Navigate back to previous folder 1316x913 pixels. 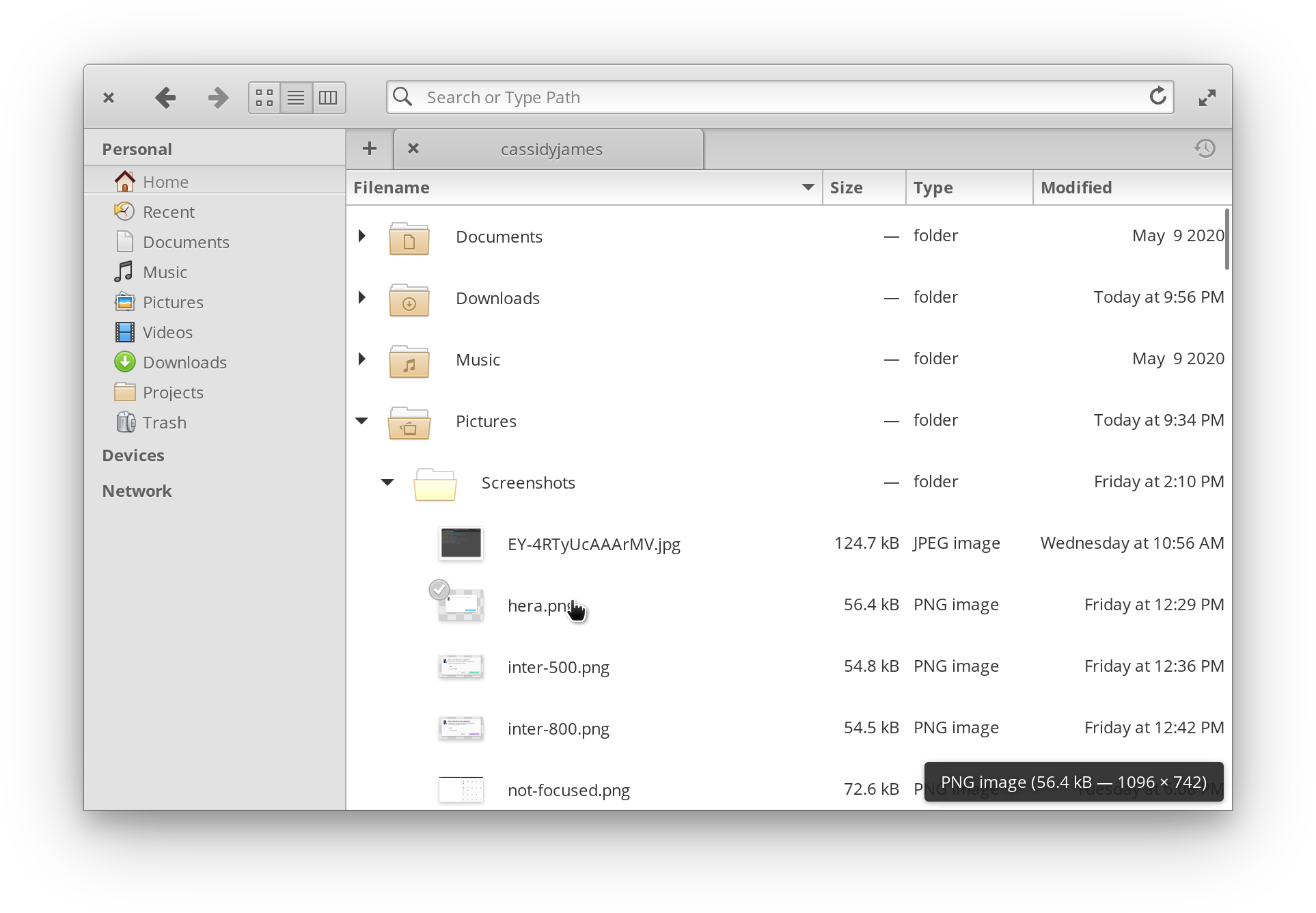click(165, 97)
